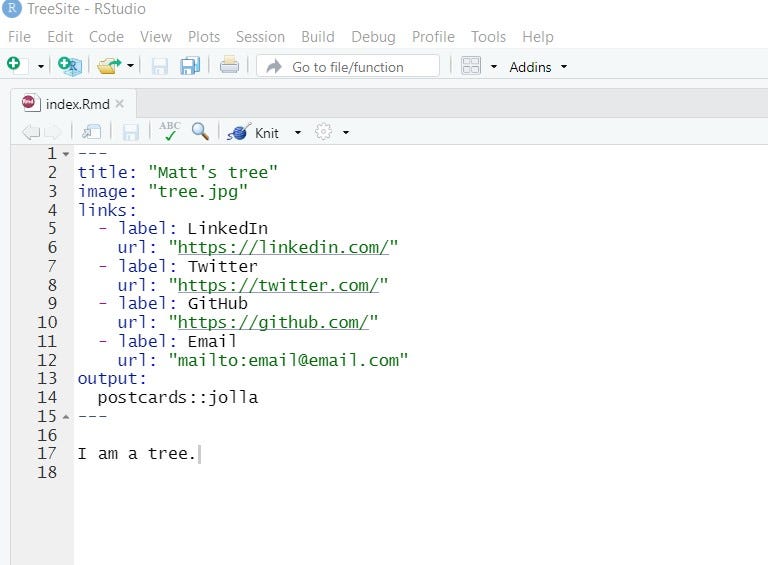Open the Tools menu
Image resolution: width=768 pixels, height=565 pixels.
(x=488, y=37)
